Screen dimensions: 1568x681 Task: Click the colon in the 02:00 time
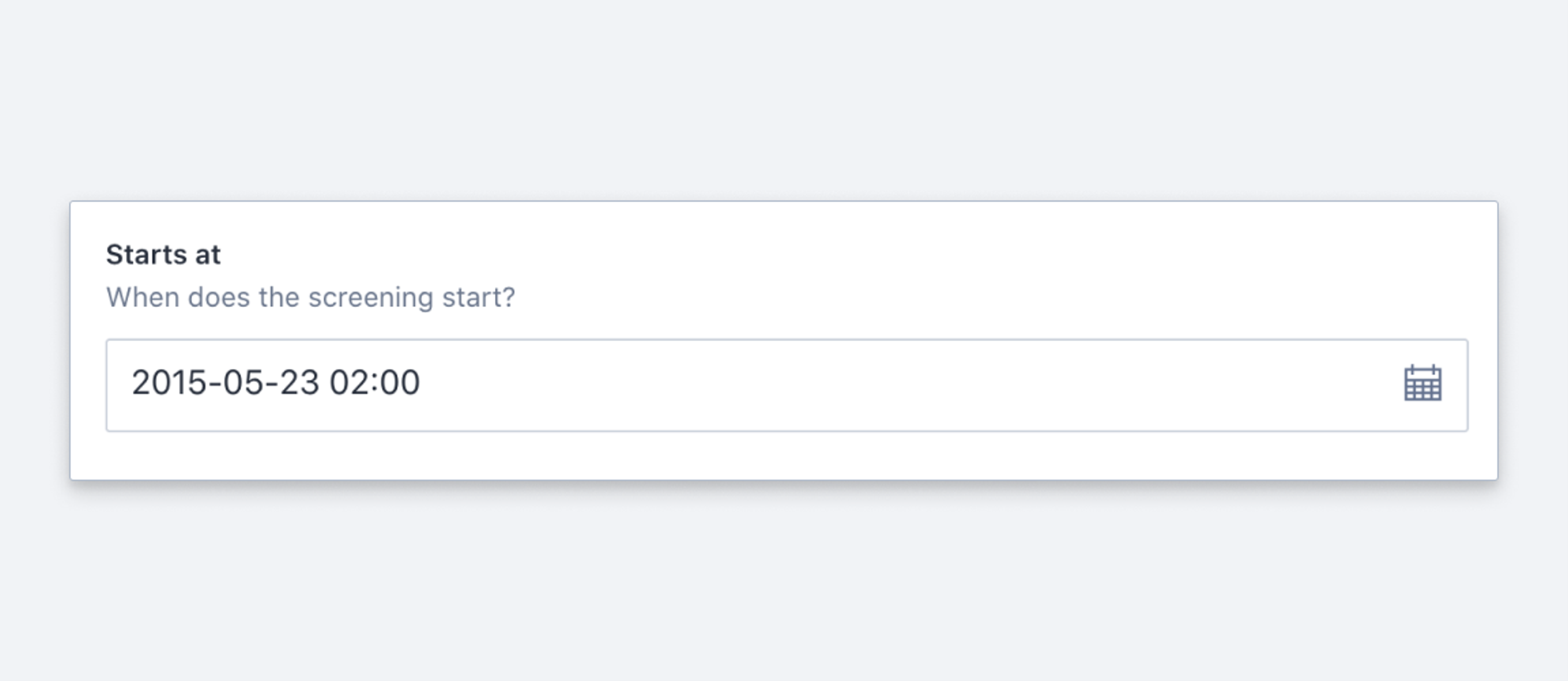coord(374,383)
